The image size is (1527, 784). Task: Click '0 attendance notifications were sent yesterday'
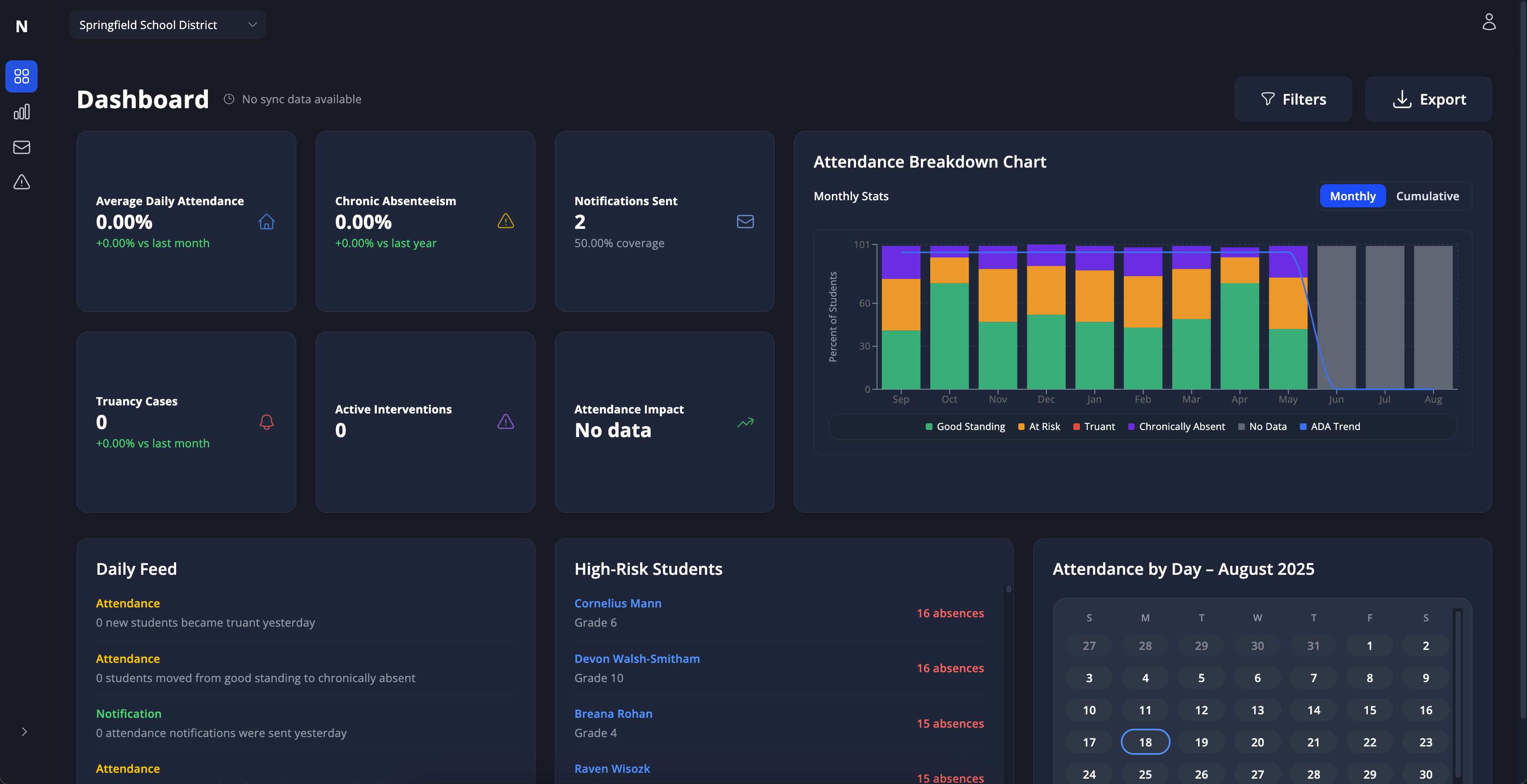point(221,733)
